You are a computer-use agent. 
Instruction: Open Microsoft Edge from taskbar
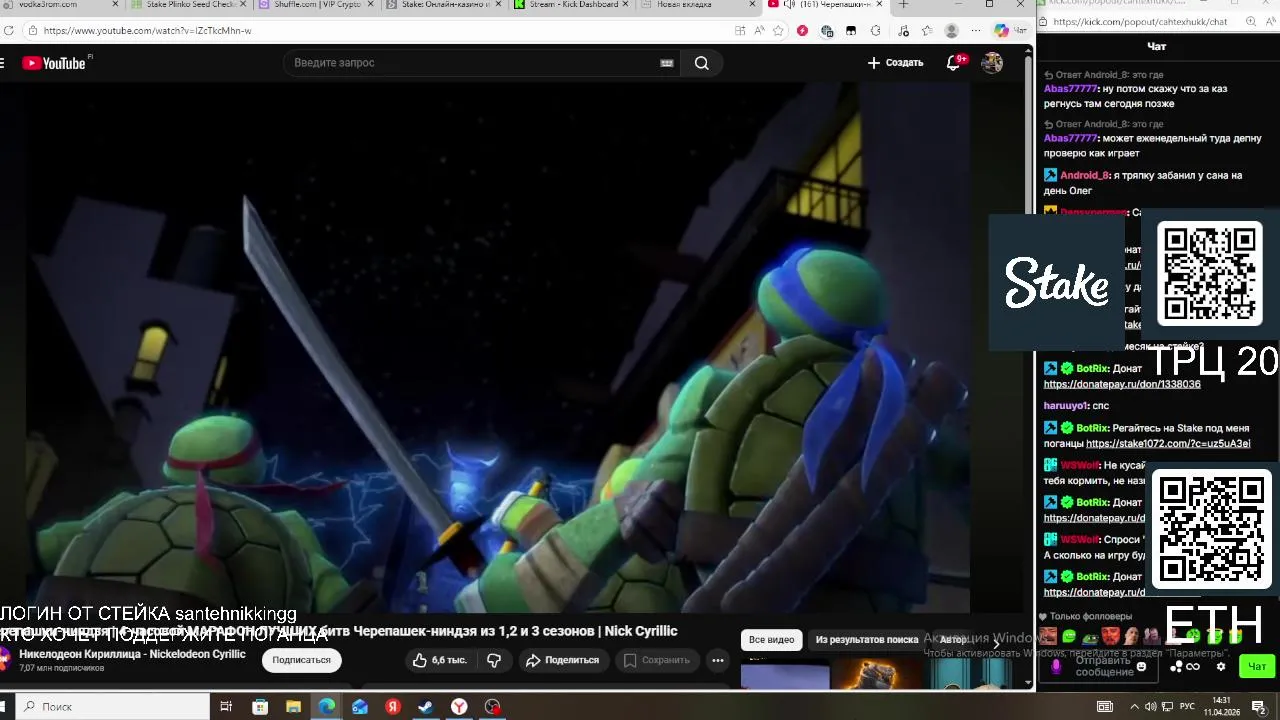tap(327, 707)
